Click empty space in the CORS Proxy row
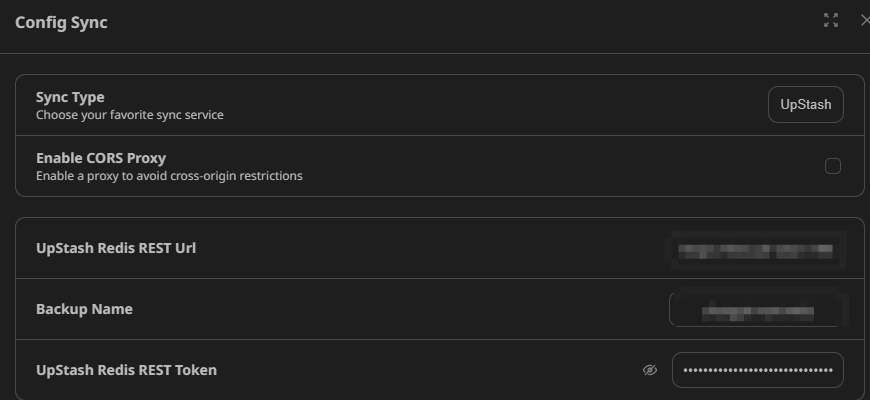Image resolution: width=870 pixels, height=400 pixels. click(527, 166)
